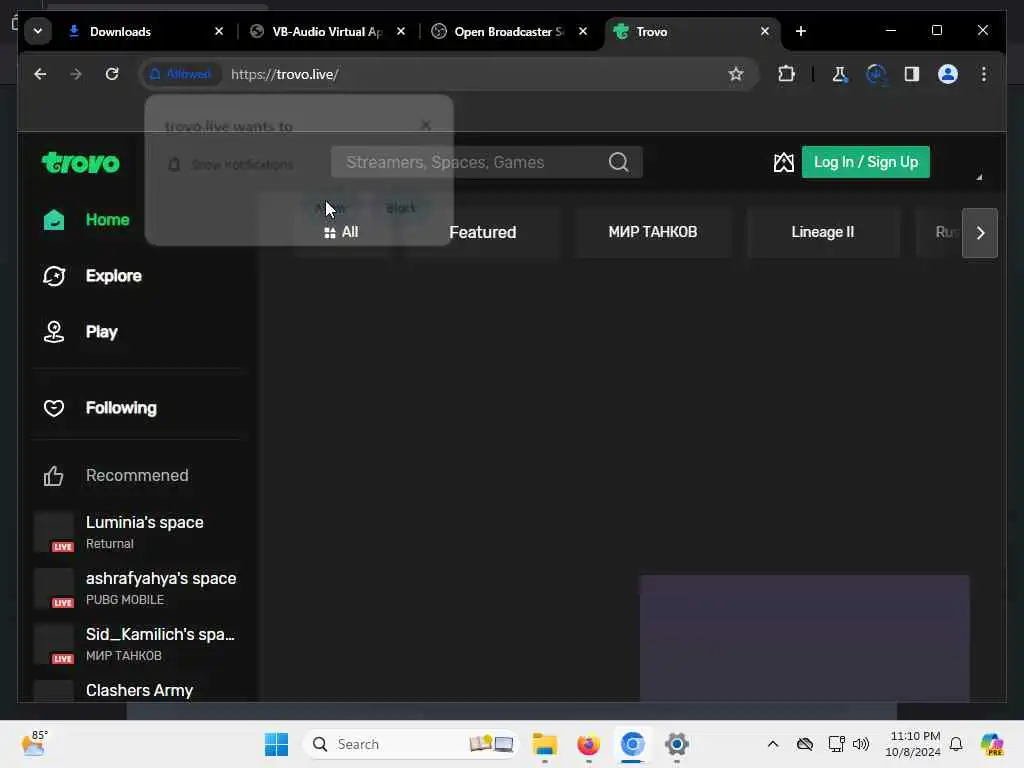Image resolution: width=1024 pixels, height=768 pixels.
Task: Open Clashers Army channel
Action: 137,691
